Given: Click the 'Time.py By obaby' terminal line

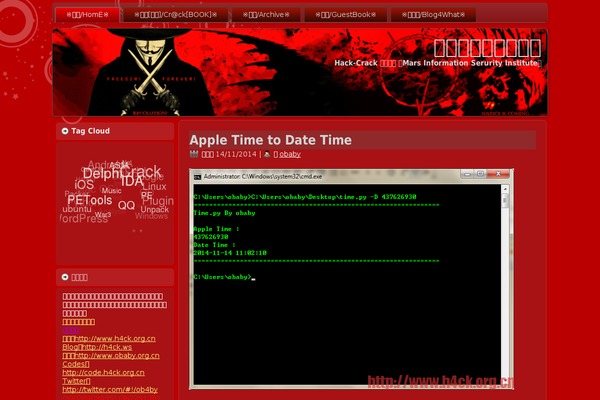Looking at the screenshot, I should point(224,213).
